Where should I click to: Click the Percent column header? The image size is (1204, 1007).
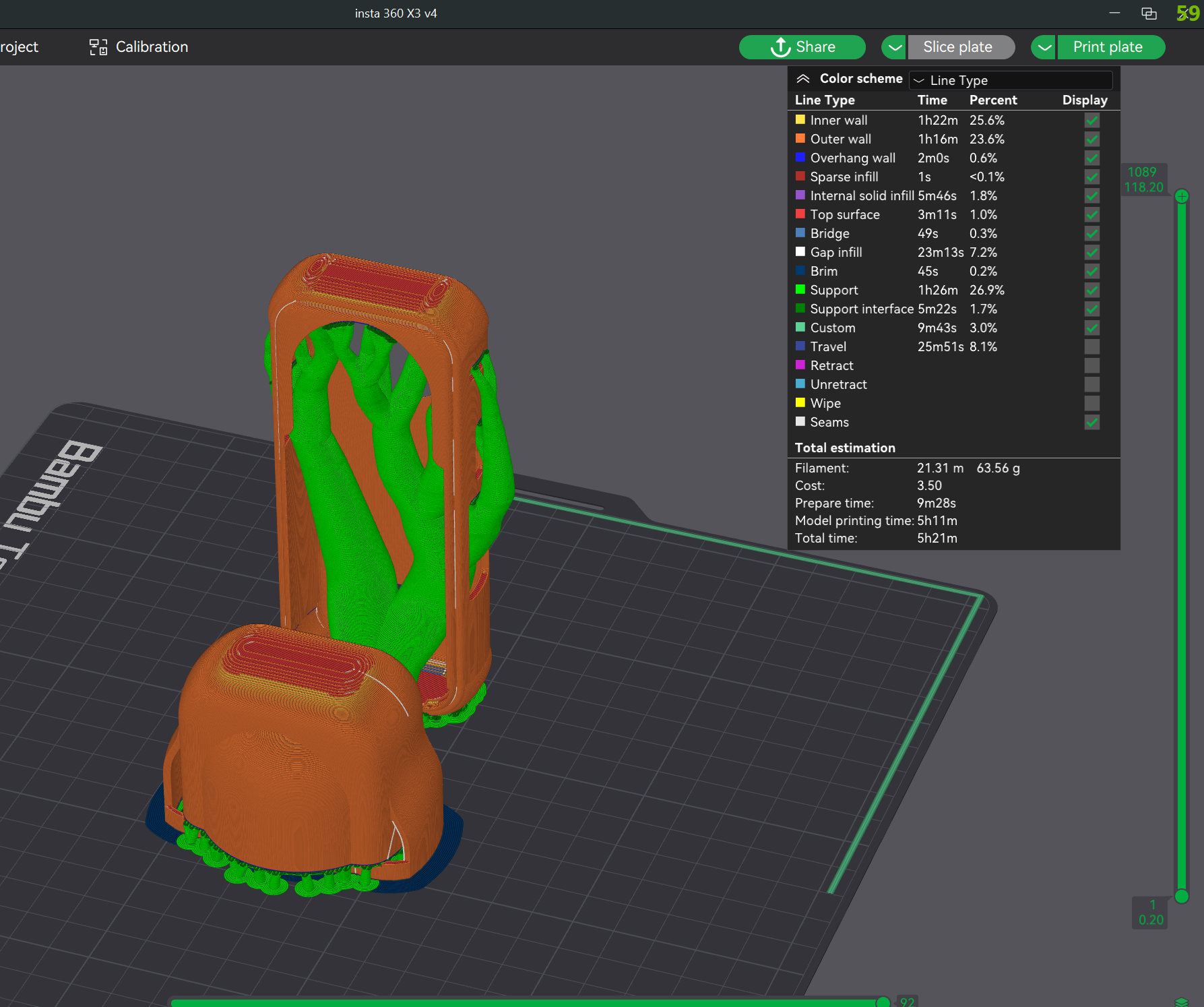point(993,100)
